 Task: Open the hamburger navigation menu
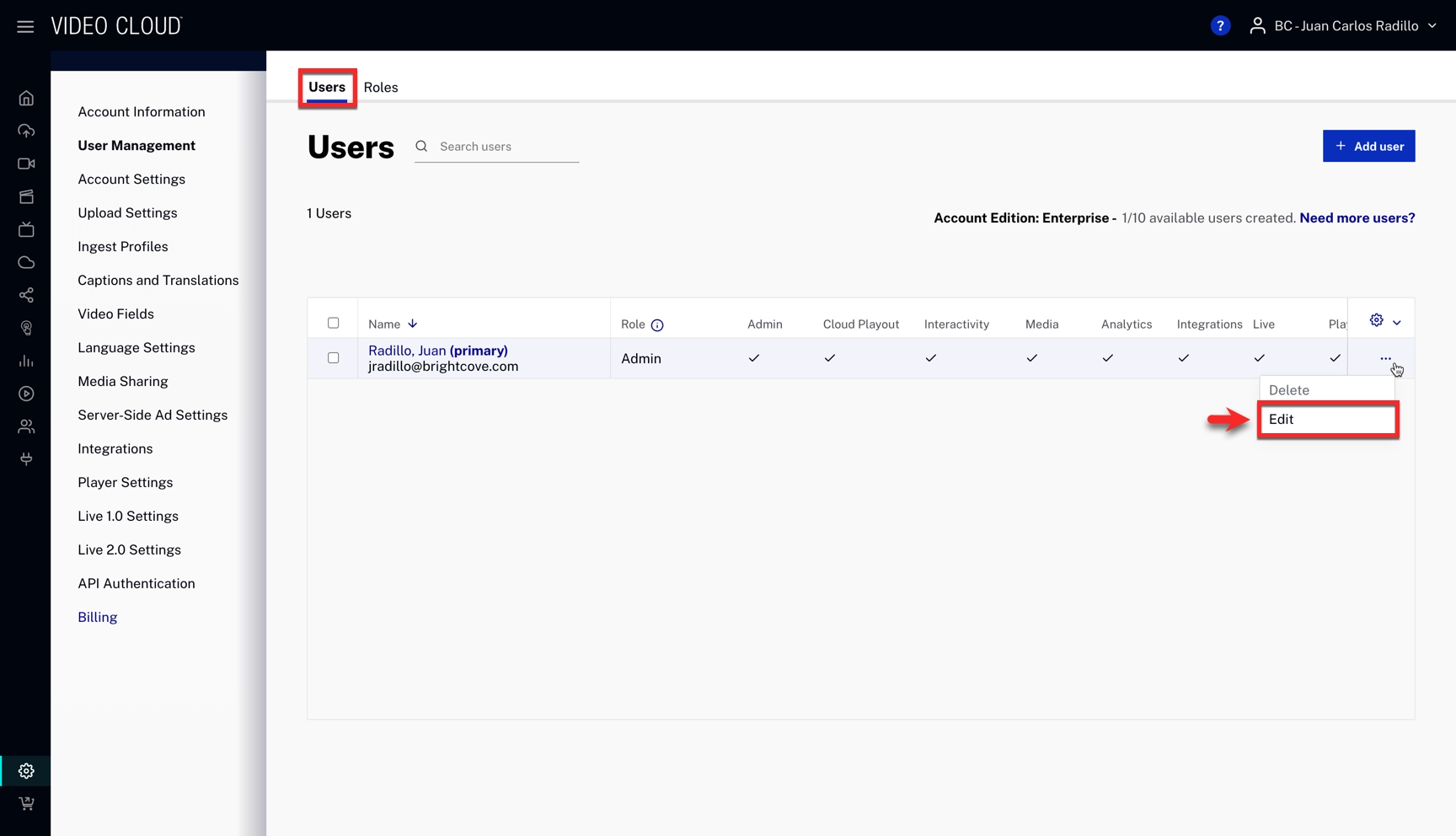(x=25, y=26)
